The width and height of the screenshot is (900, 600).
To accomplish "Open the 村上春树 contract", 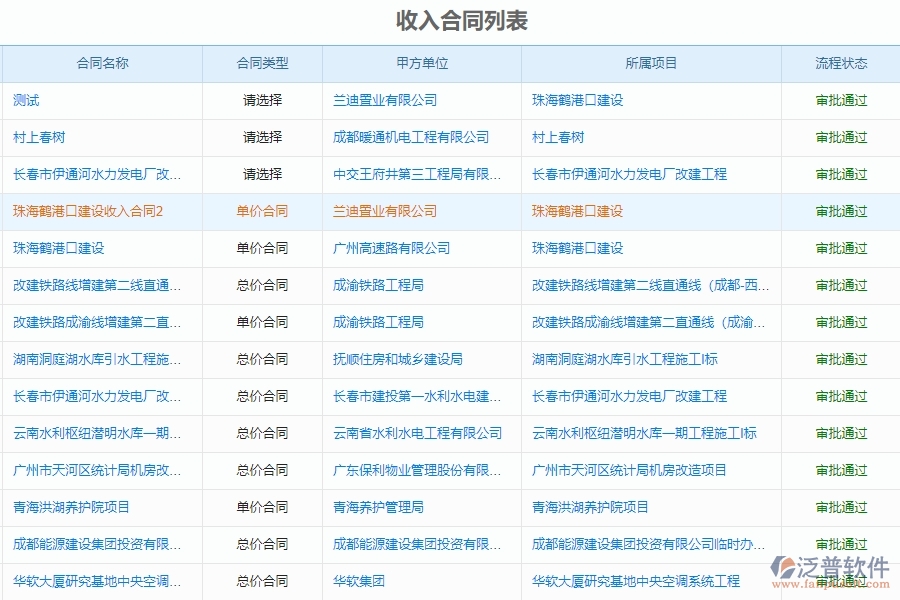I will pyautogui.click(x=34, y=137).
